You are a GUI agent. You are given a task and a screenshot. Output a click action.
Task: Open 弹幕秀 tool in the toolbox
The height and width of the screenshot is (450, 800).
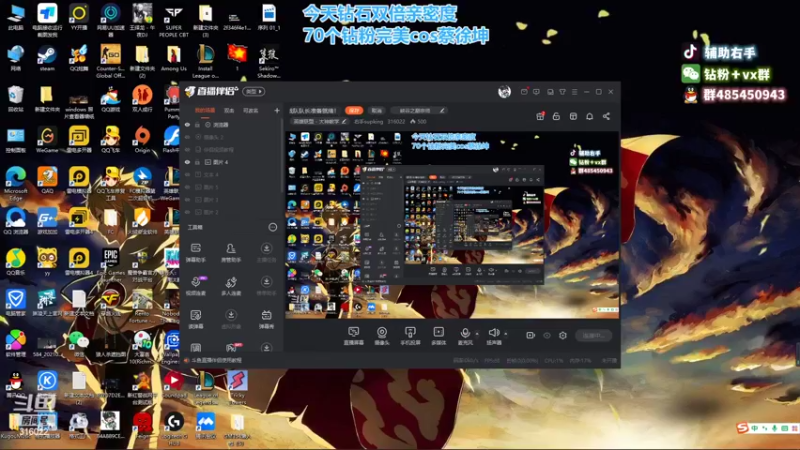[266, 319]
